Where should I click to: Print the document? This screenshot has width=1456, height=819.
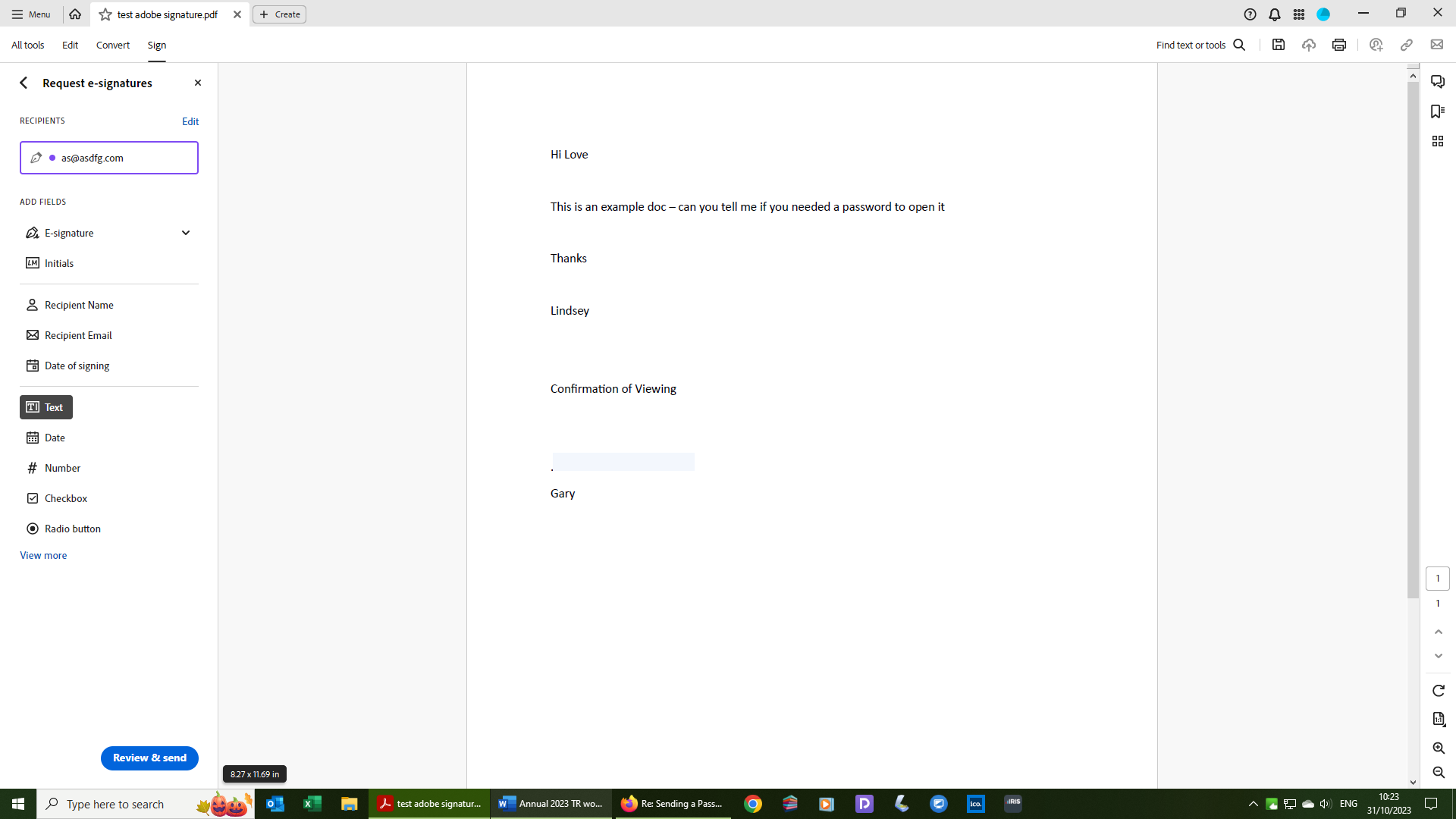pyautogui.click(x=1338, y=45)
